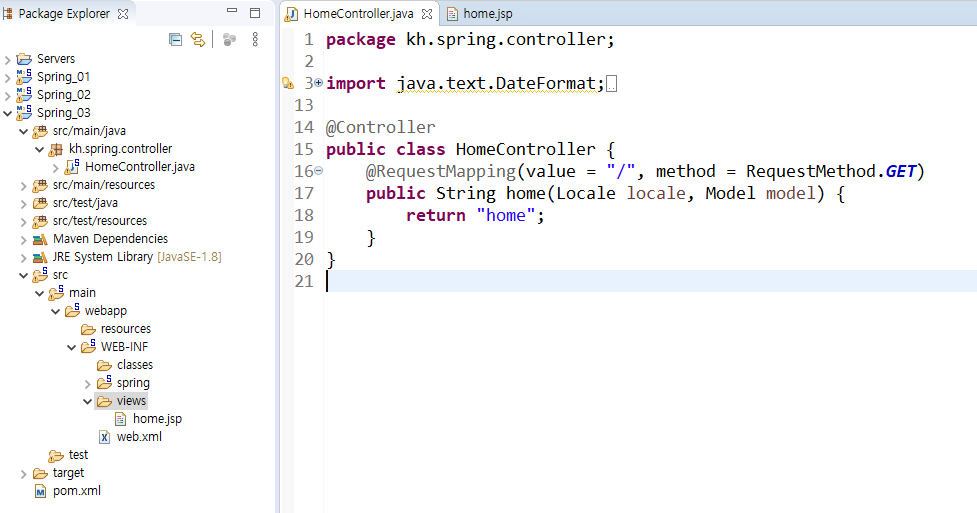977x513 pixels.
Task: Minimize the Package Explorer view
Action: click(x=232, y=11)
